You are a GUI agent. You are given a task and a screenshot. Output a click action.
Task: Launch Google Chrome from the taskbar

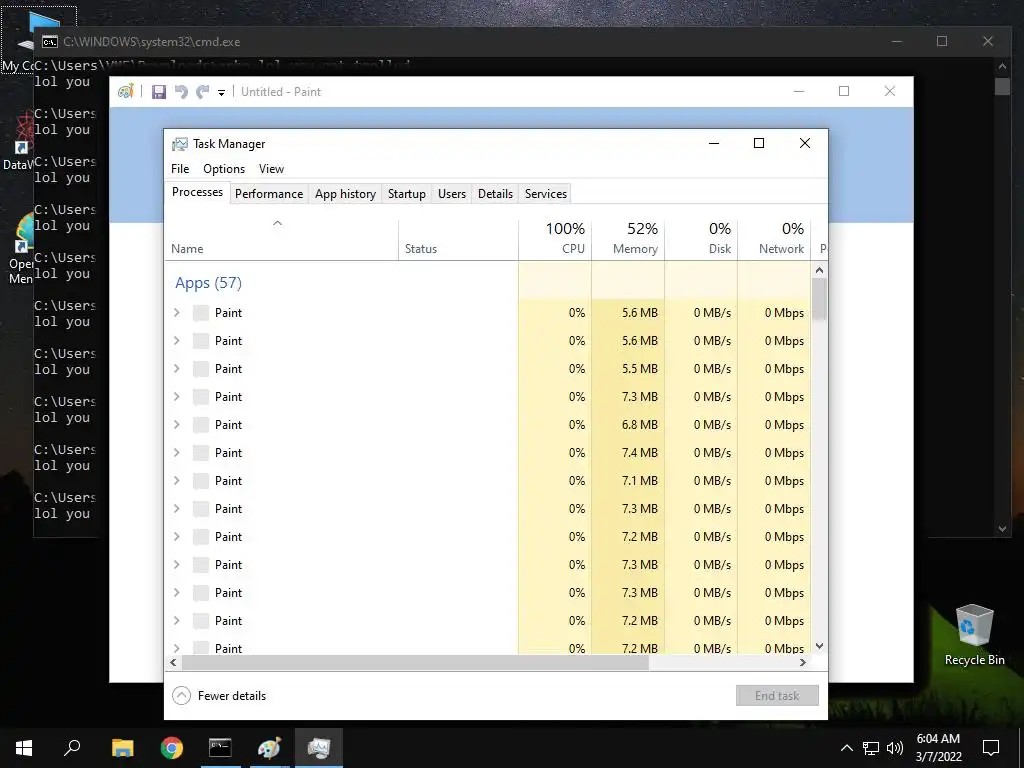click(x=172, y=747)
